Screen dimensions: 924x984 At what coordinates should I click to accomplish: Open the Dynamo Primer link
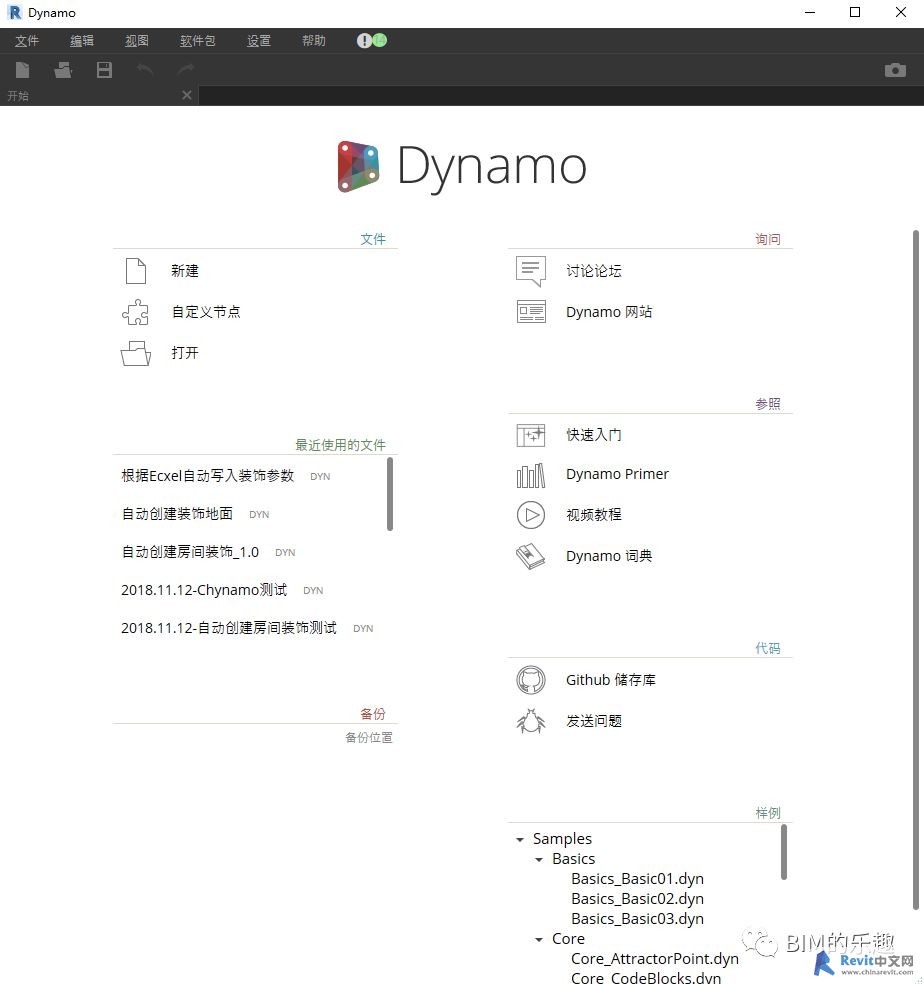click(617, 474)
